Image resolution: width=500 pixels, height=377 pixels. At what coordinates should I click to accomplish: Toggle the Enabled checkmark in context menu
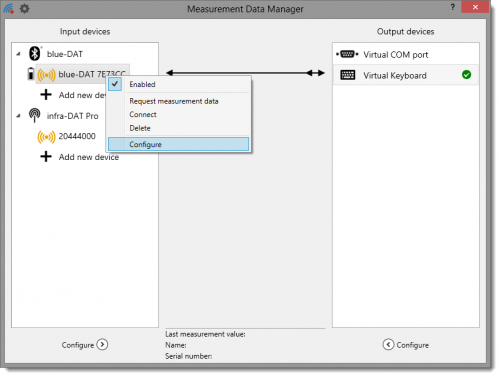115,84
